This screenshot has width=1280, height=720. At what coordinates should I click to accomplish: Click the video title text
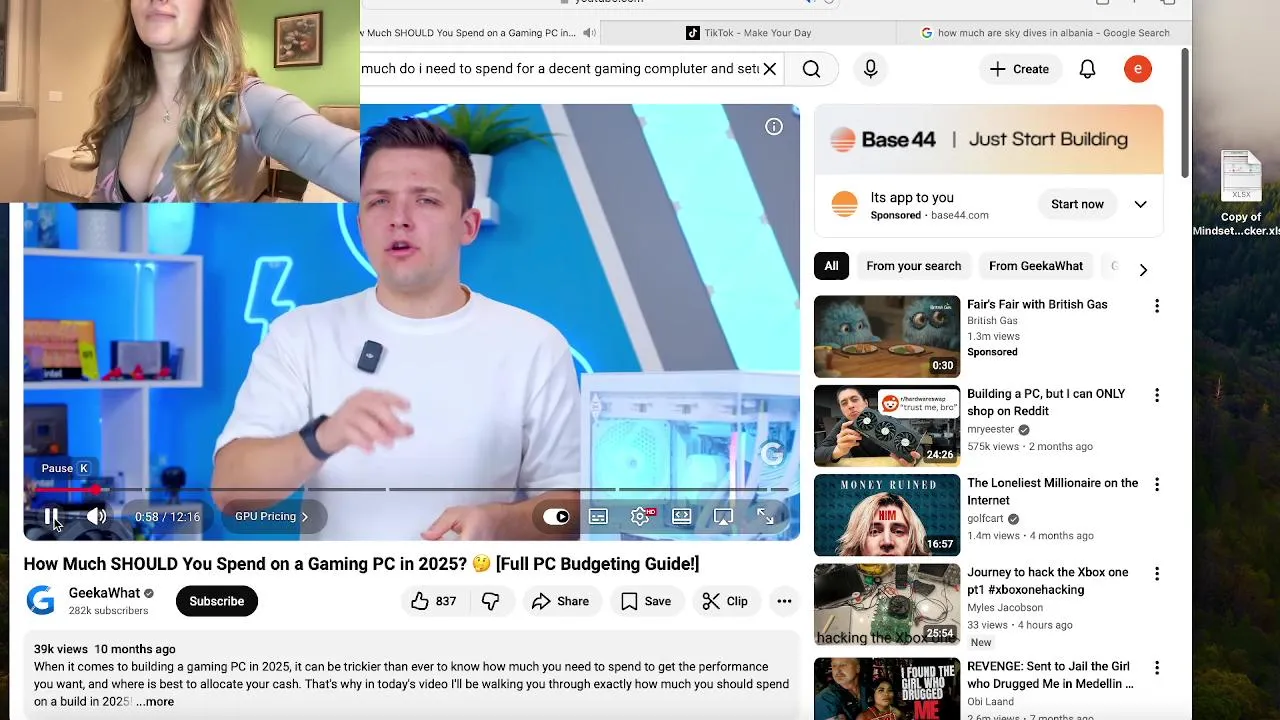click(361, 564)
